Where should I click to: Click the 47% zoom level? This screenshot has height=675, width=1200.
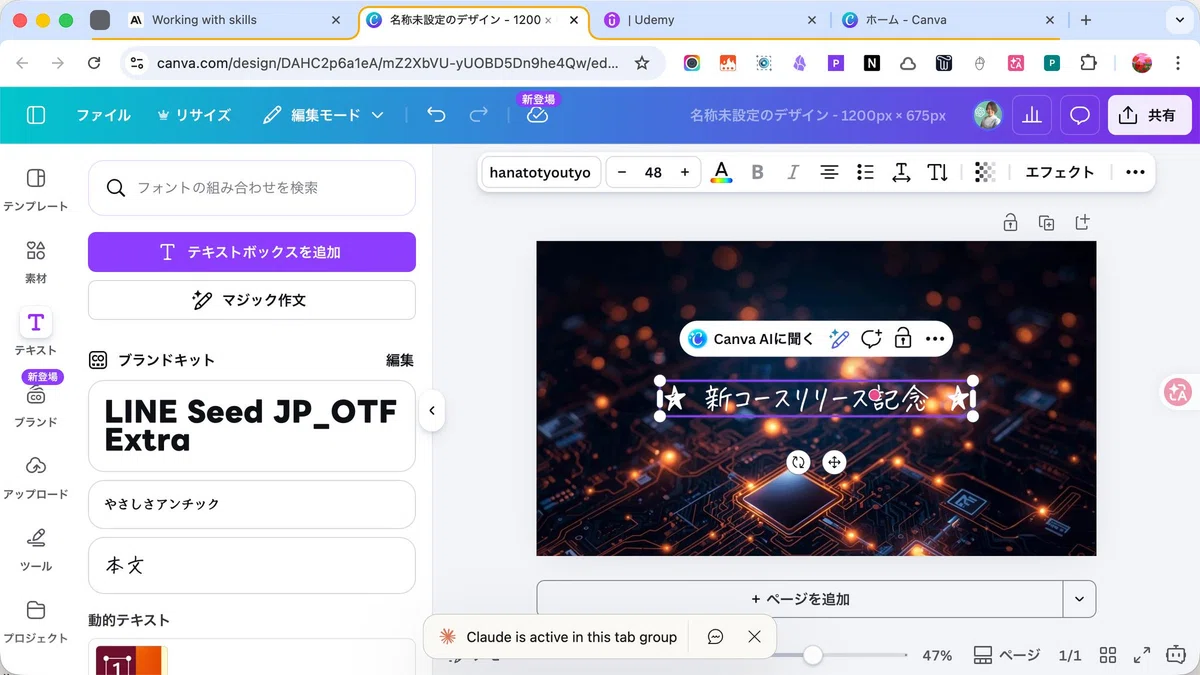tap(937, 656)
